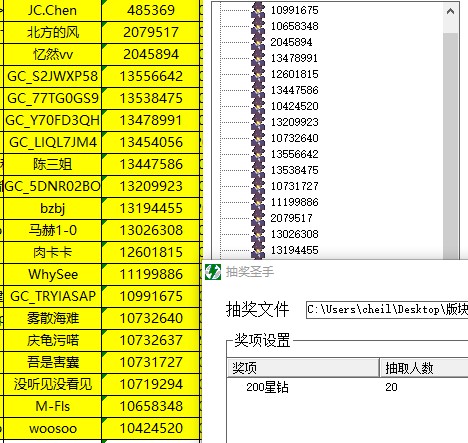Select tree entry 13478991

294,58
